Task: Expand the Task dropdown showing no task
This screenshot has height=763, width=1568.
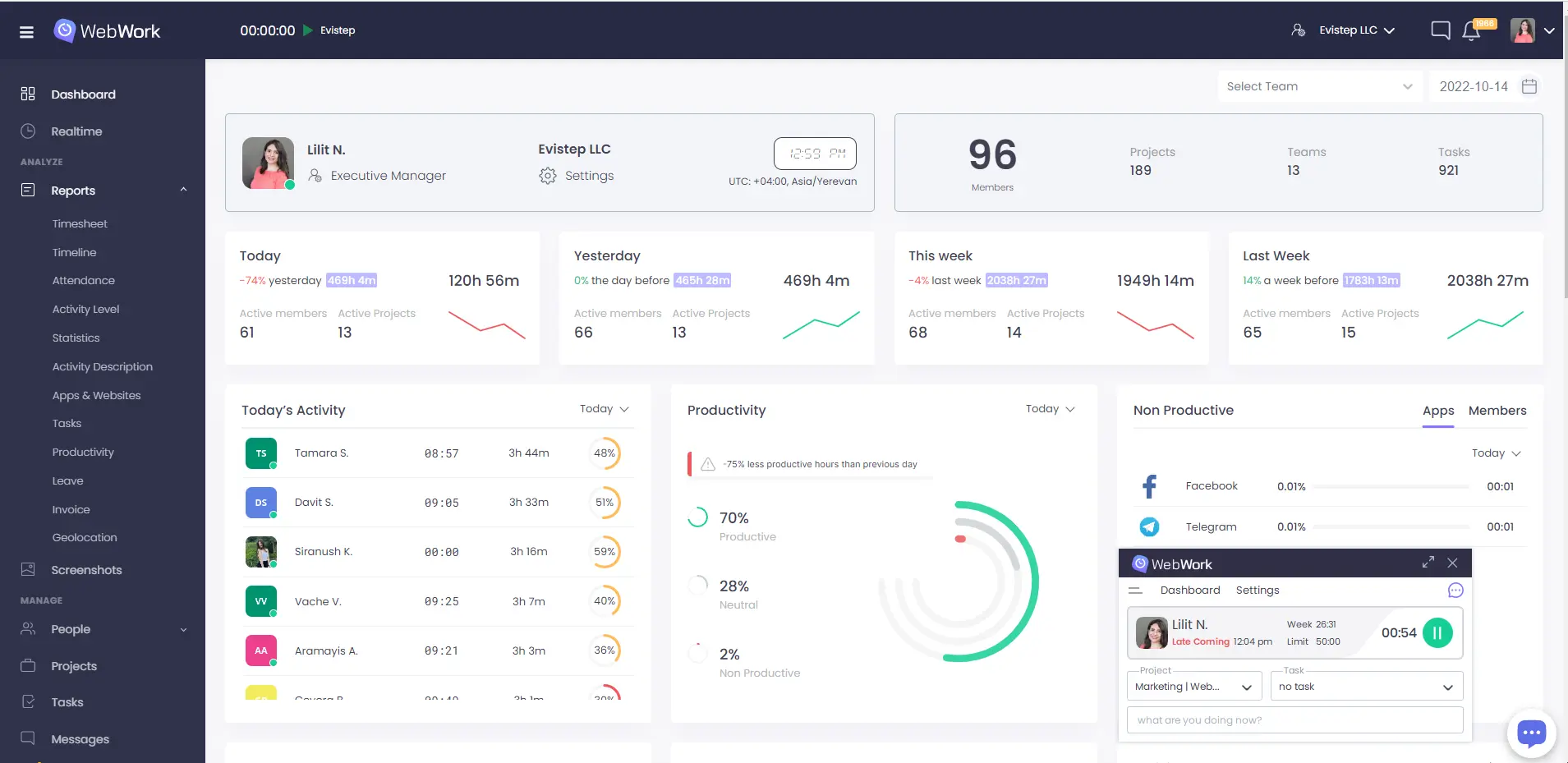Action: 1364,686
